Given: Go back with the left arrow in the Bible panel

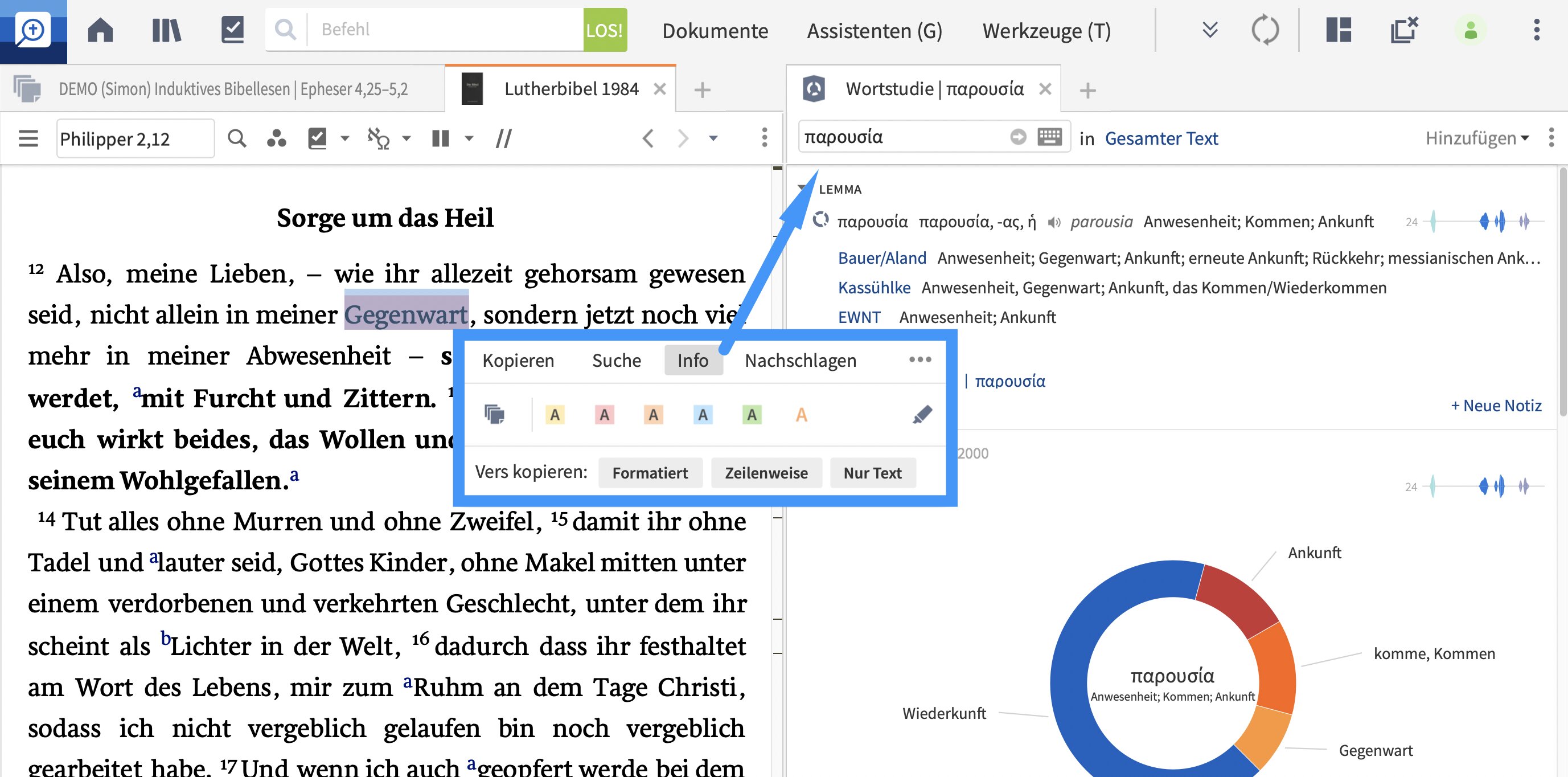Looking at the screenshot, I should [x=648, y=138].
